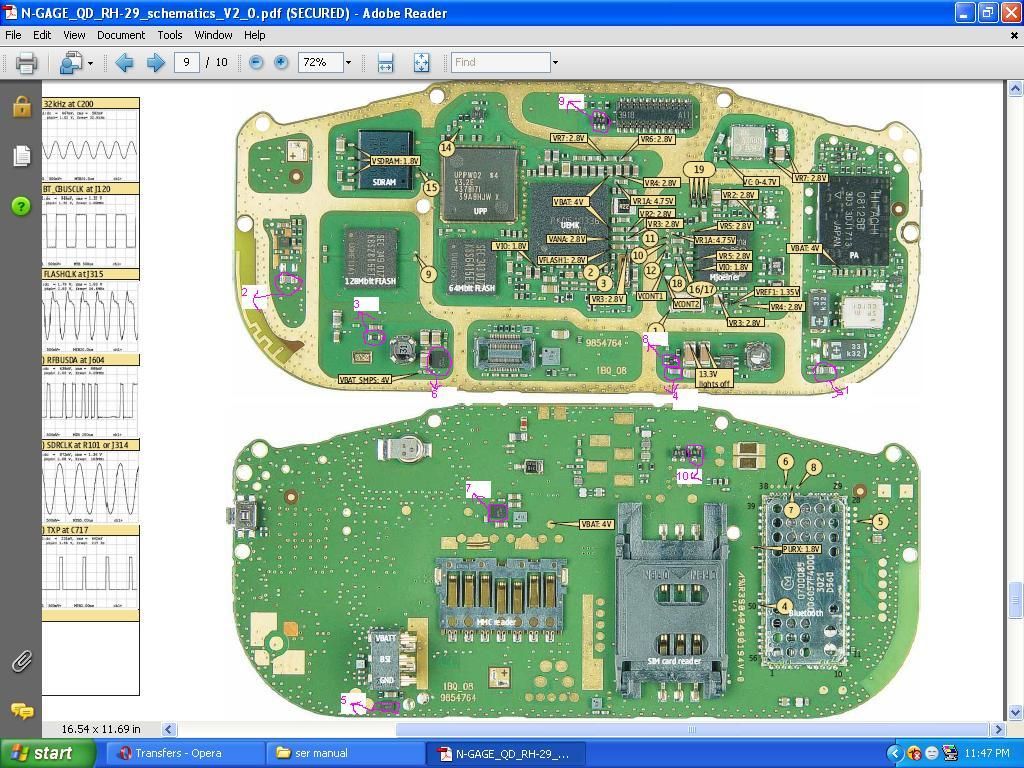Image resolution: width=1024 pixels, height=768 pixels.
Task: Click the 'VANA: 2.8V' callout label
Action: click(x=566, y=239)
